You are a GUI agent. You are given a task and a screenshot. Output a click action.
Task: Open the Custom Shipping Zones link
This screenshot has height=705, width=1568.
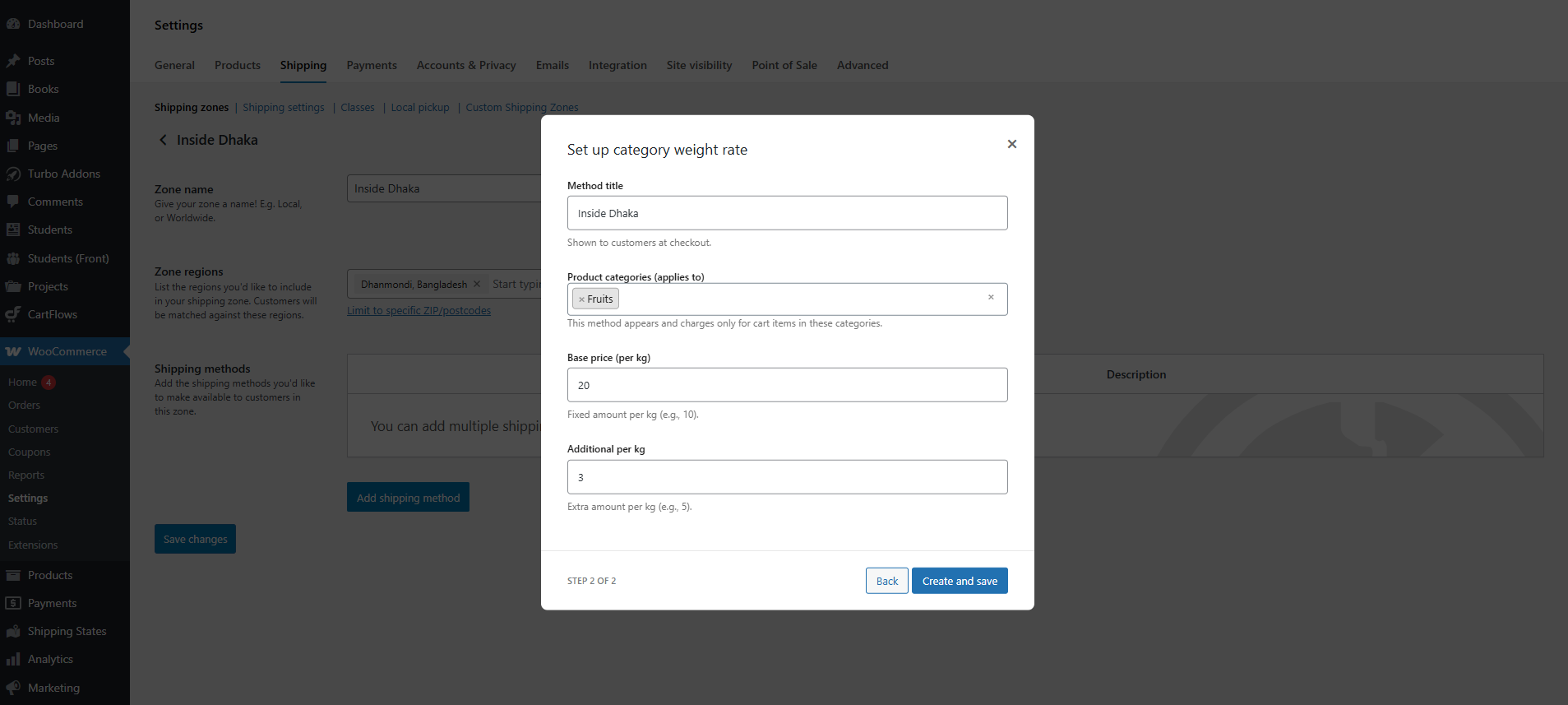pyautogui.click(x=522, y=108)
